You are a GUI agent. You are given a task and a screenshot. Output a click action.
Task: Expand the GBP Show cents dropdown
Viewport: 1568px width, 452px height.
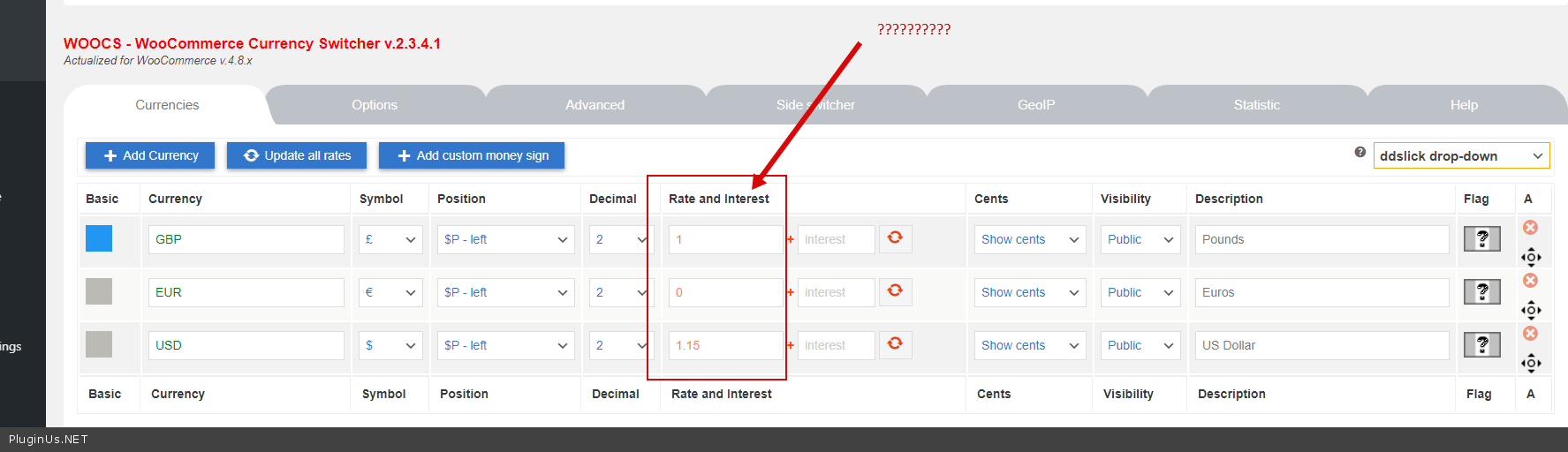(x=1030, y=239)
